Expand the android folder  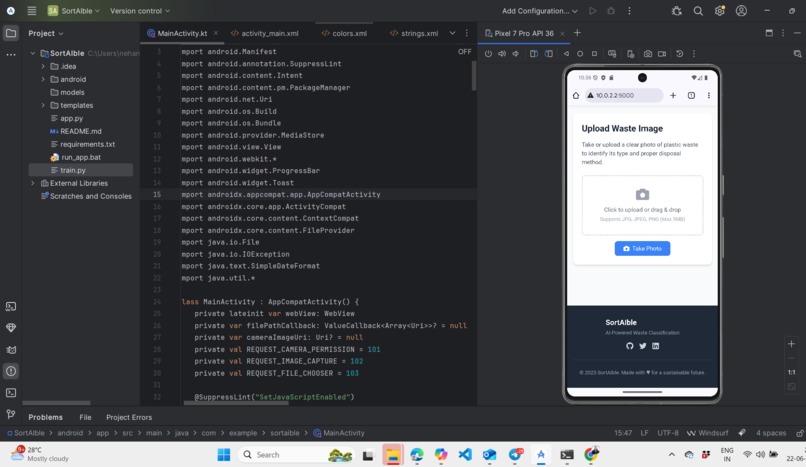(x=43, y=79)
